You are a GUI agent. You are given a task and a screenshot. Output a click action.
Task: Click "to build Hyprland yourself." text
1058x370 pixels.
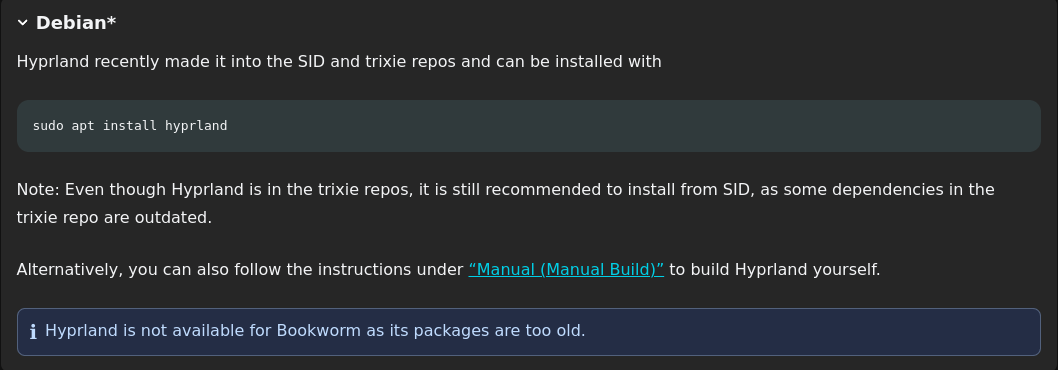point(775,270)
